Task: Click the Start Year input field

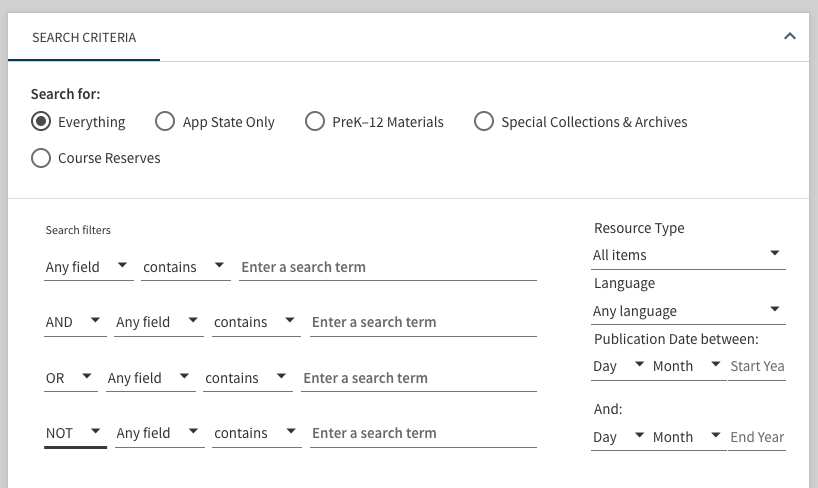Action: (x=757, y=366)
